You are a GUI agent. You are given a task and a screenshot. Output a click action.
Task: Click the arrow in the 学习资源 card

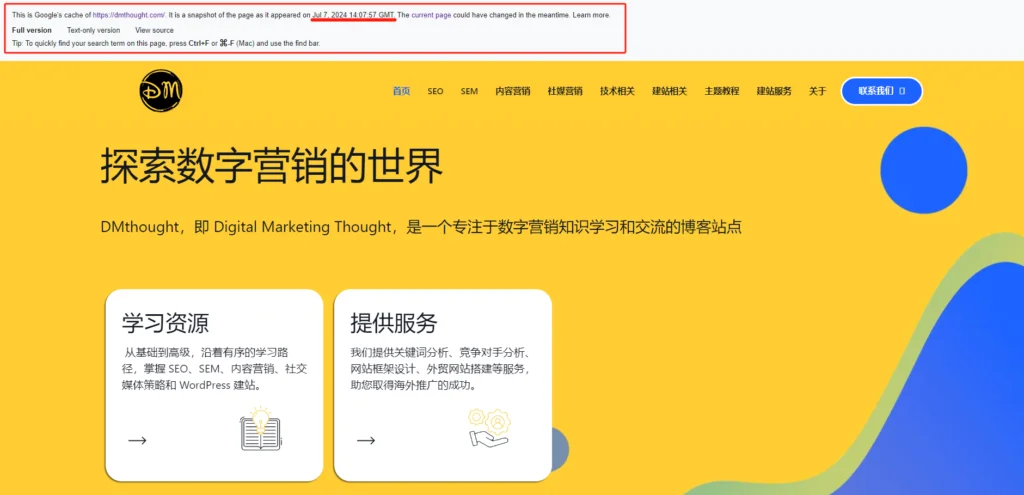137,440
